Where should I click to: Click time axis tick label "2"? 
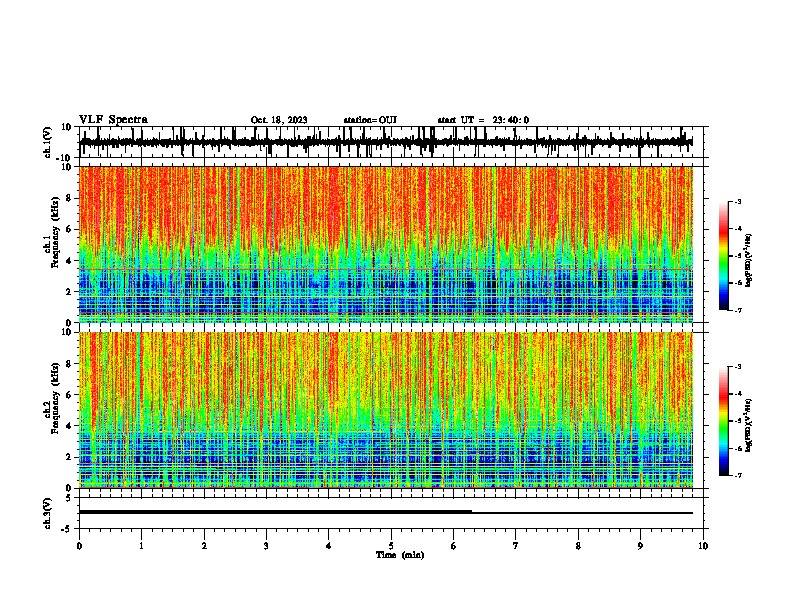[204, 546]
